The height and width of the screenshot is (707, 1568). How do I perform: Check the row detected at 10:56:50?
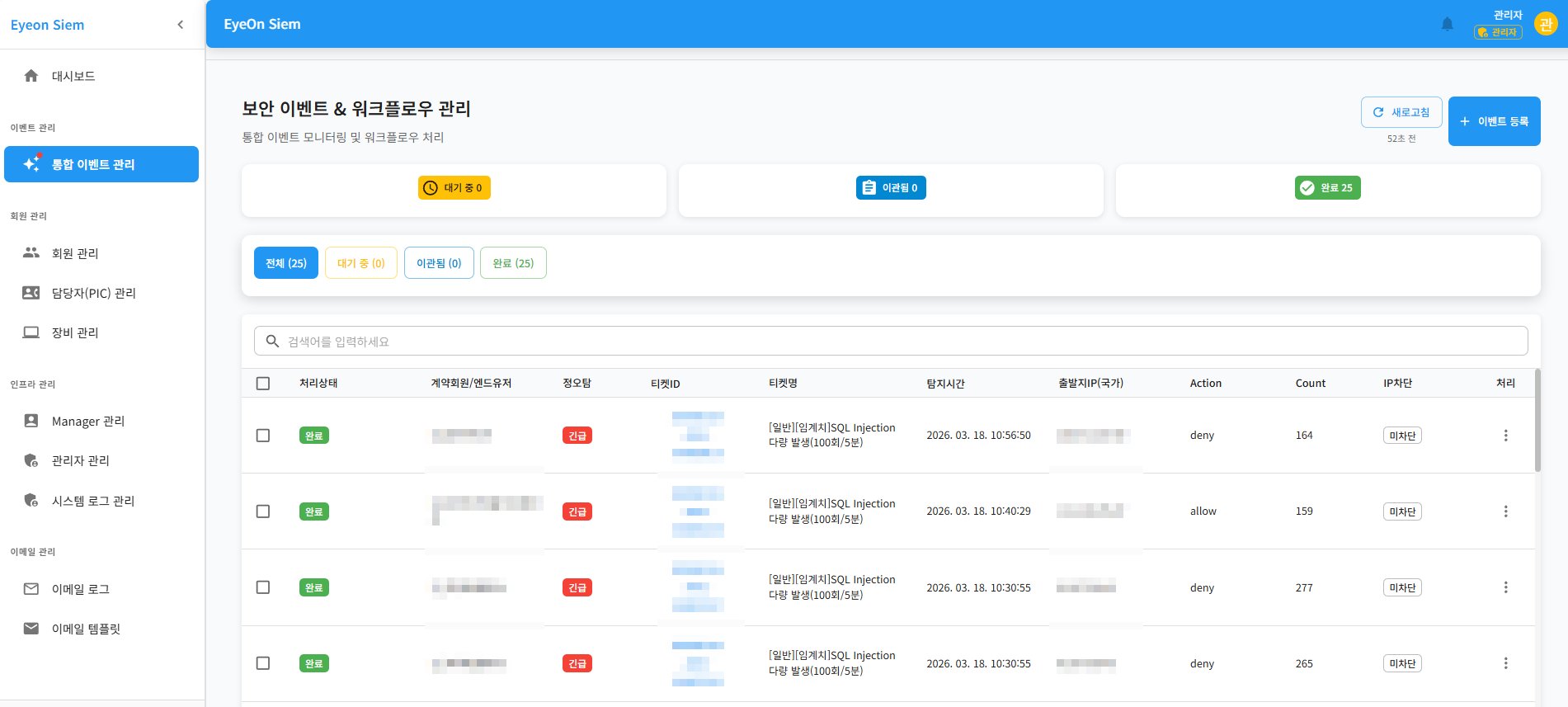point(263,436)
